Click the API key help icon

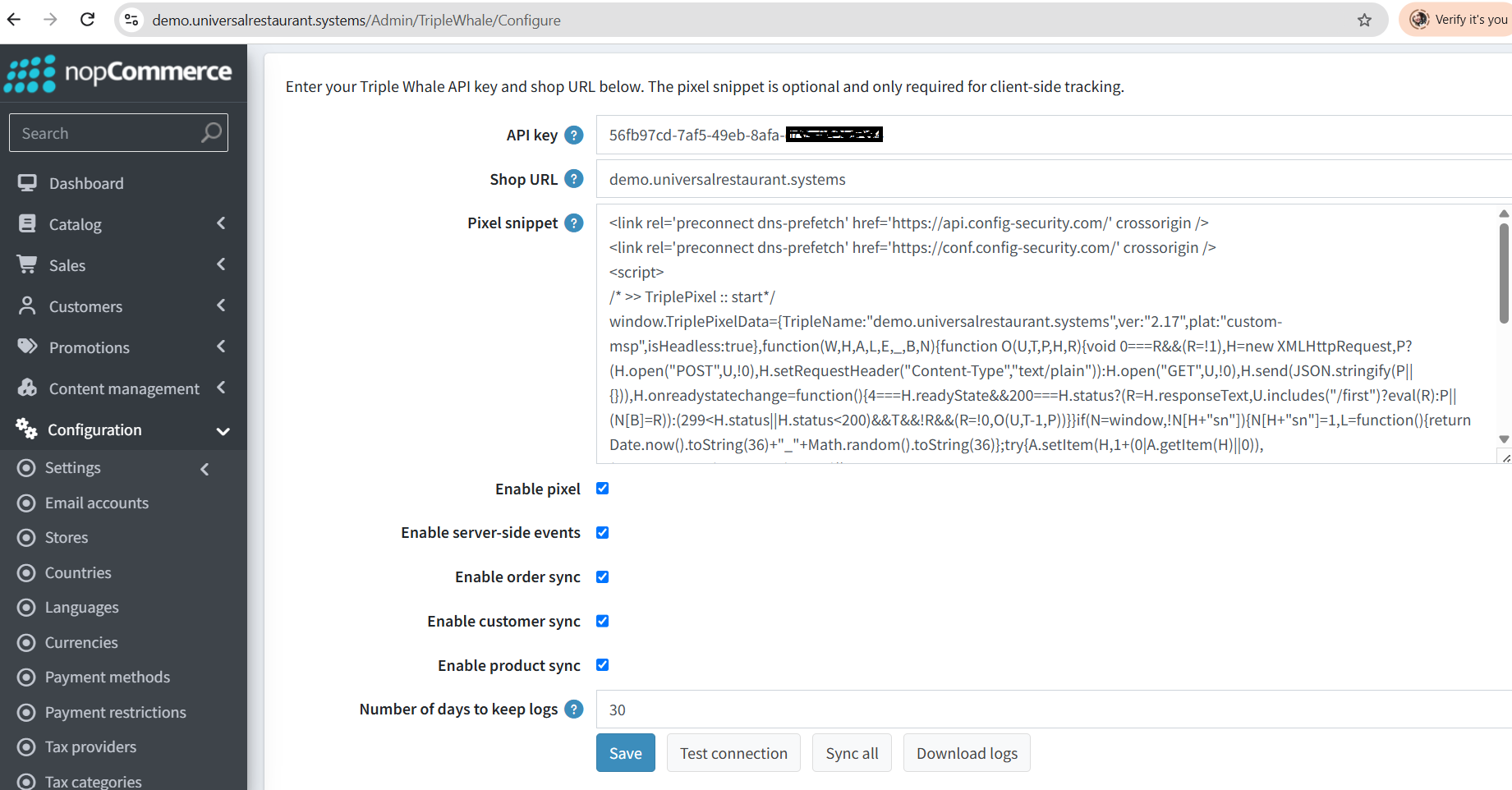pyautogui.click(x=574, y=135)
